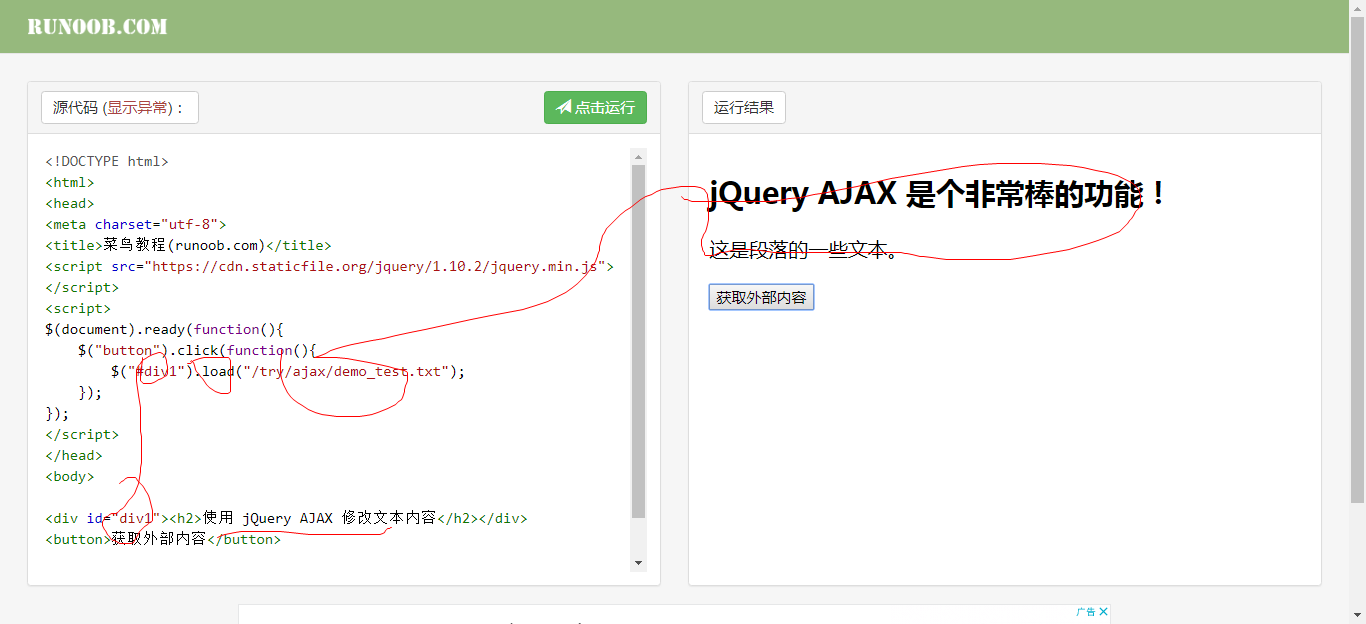
Task: Click the $("button").click(function(){ line
Action: click(197, 350)
